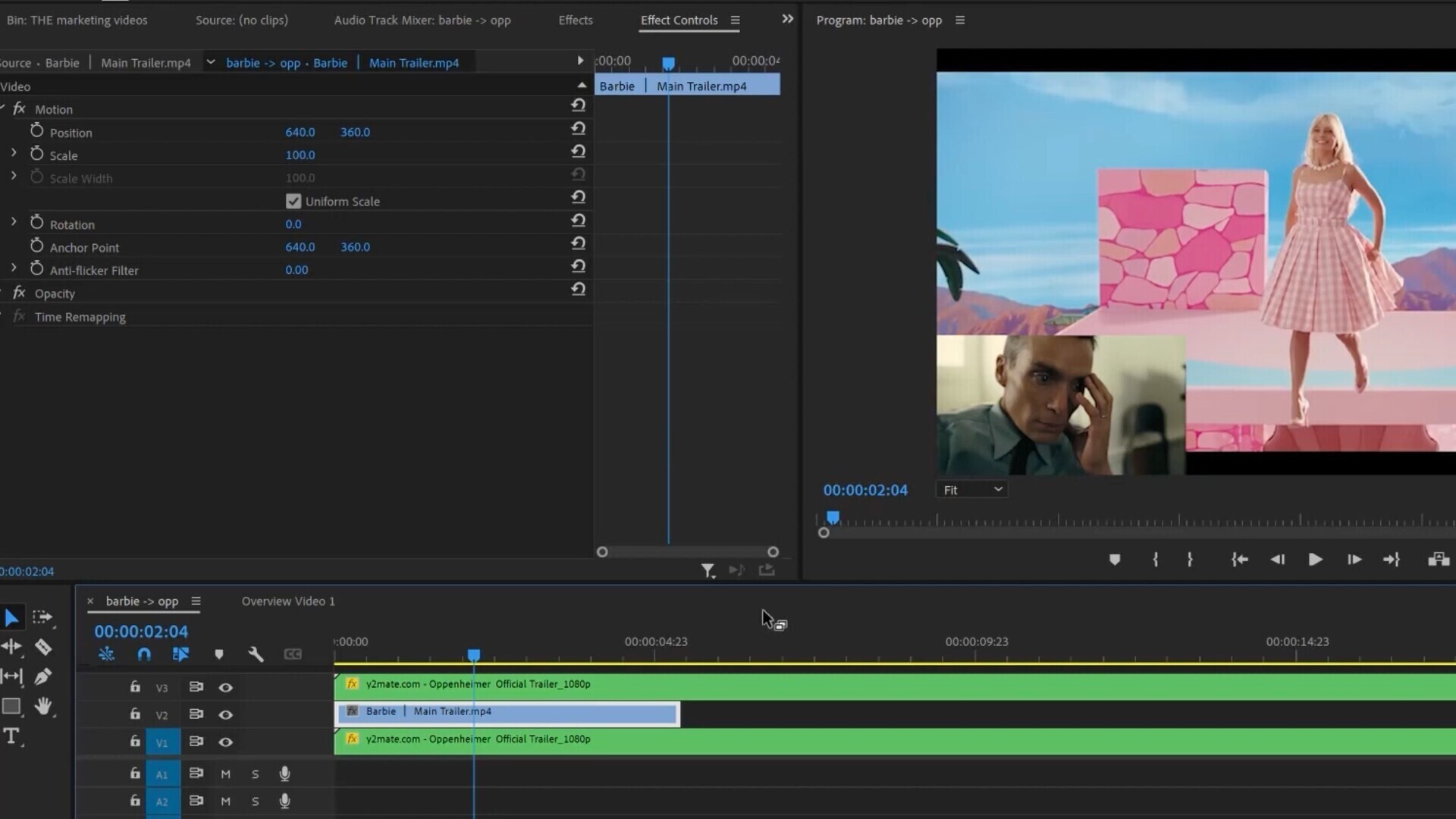Toggle Linked Selection in timeline

(180, 654)
